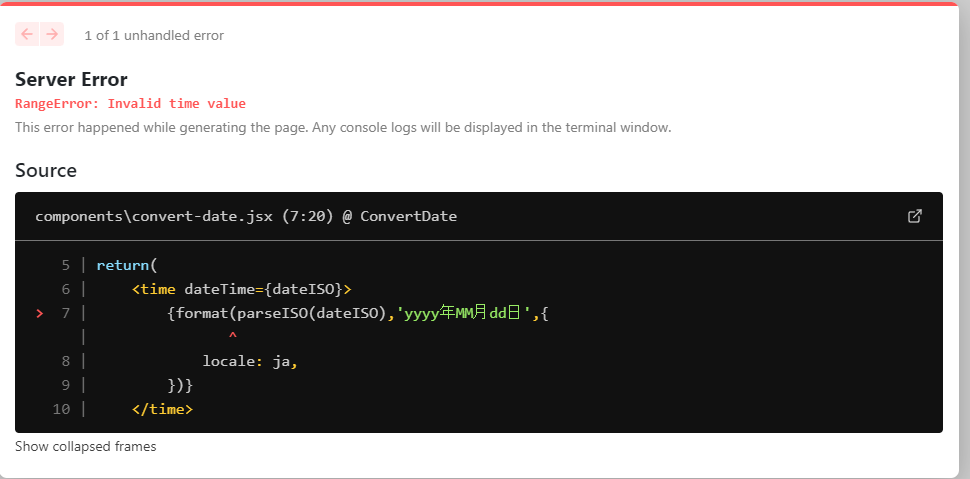The width and height of the screenshot is (970, 479).
Task: Click the Source heading
Action: [46, 171]
